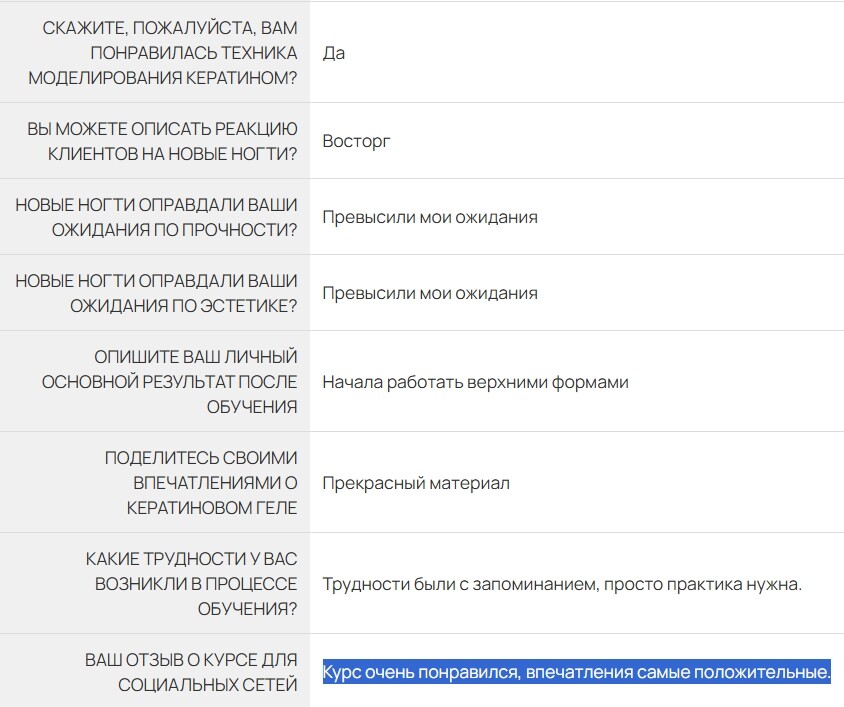Viewport: 844px width, 707px height.
Task: Click the answer 'Прекрасный материал'
Action: (x=416, y=483)
